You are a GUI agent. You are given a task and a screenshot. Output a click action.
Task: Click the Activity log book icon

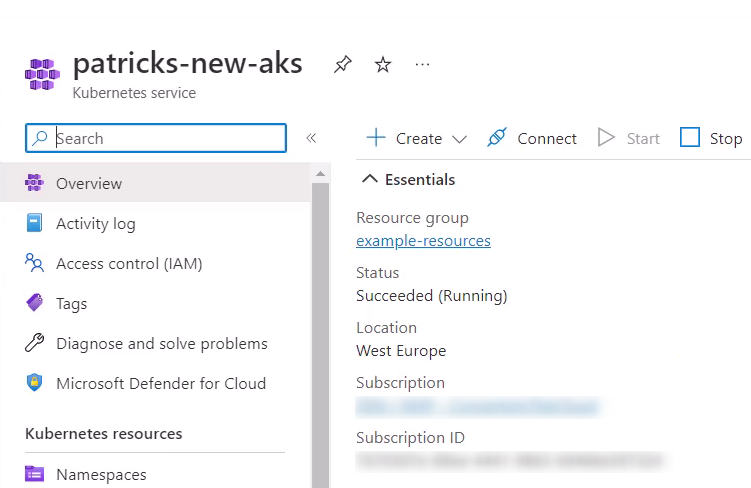tap(34, 223)
